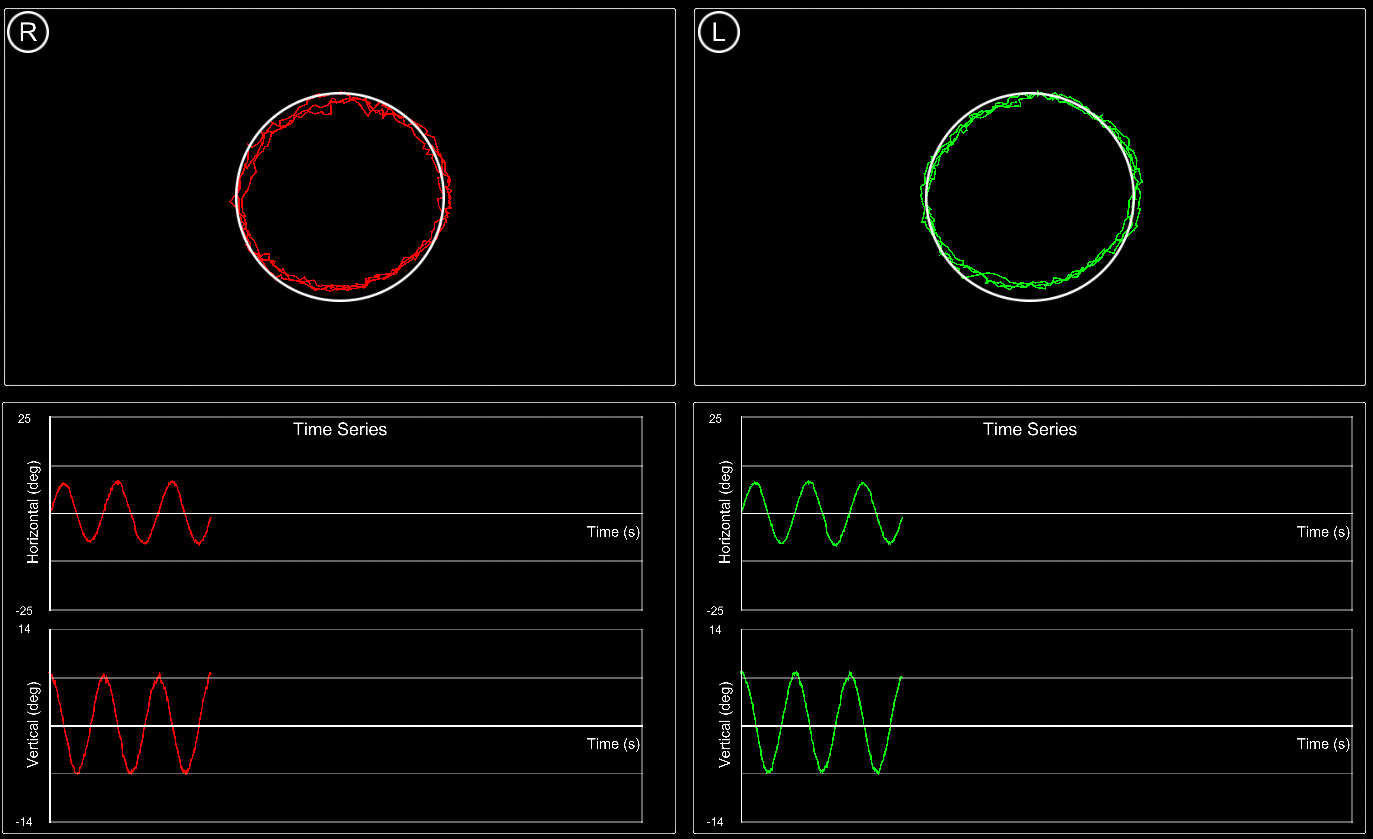Click the -25 axis value on the green chart

coord(714,610)
